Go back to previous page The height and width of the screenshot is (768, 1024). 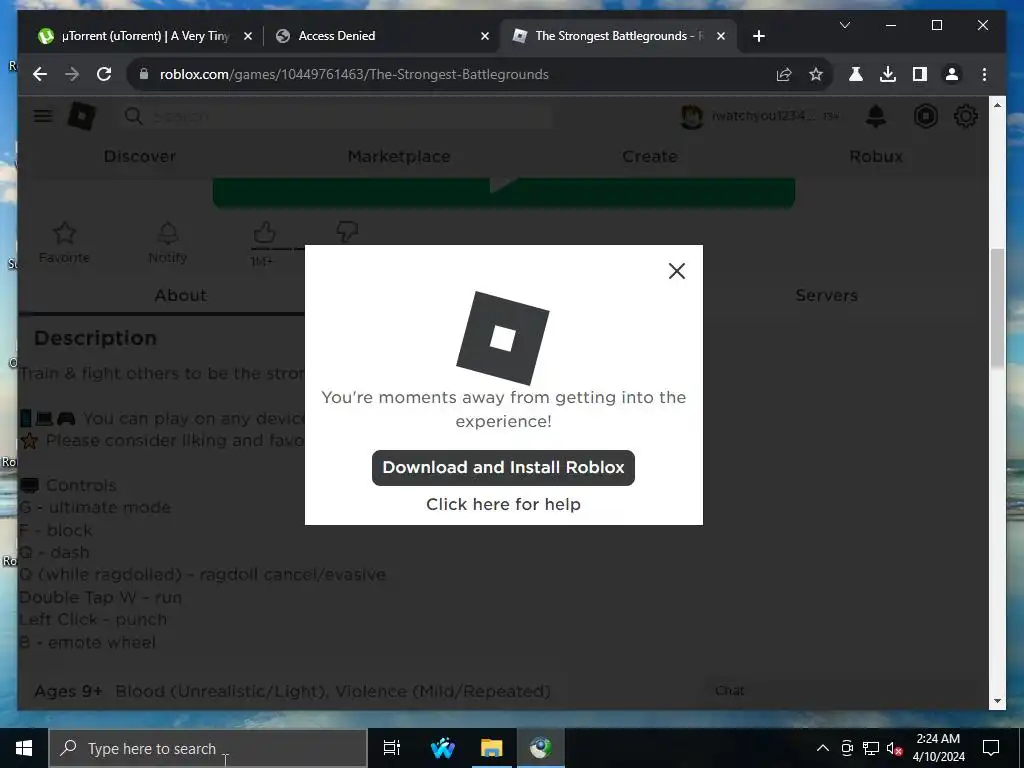click(40, 74)
